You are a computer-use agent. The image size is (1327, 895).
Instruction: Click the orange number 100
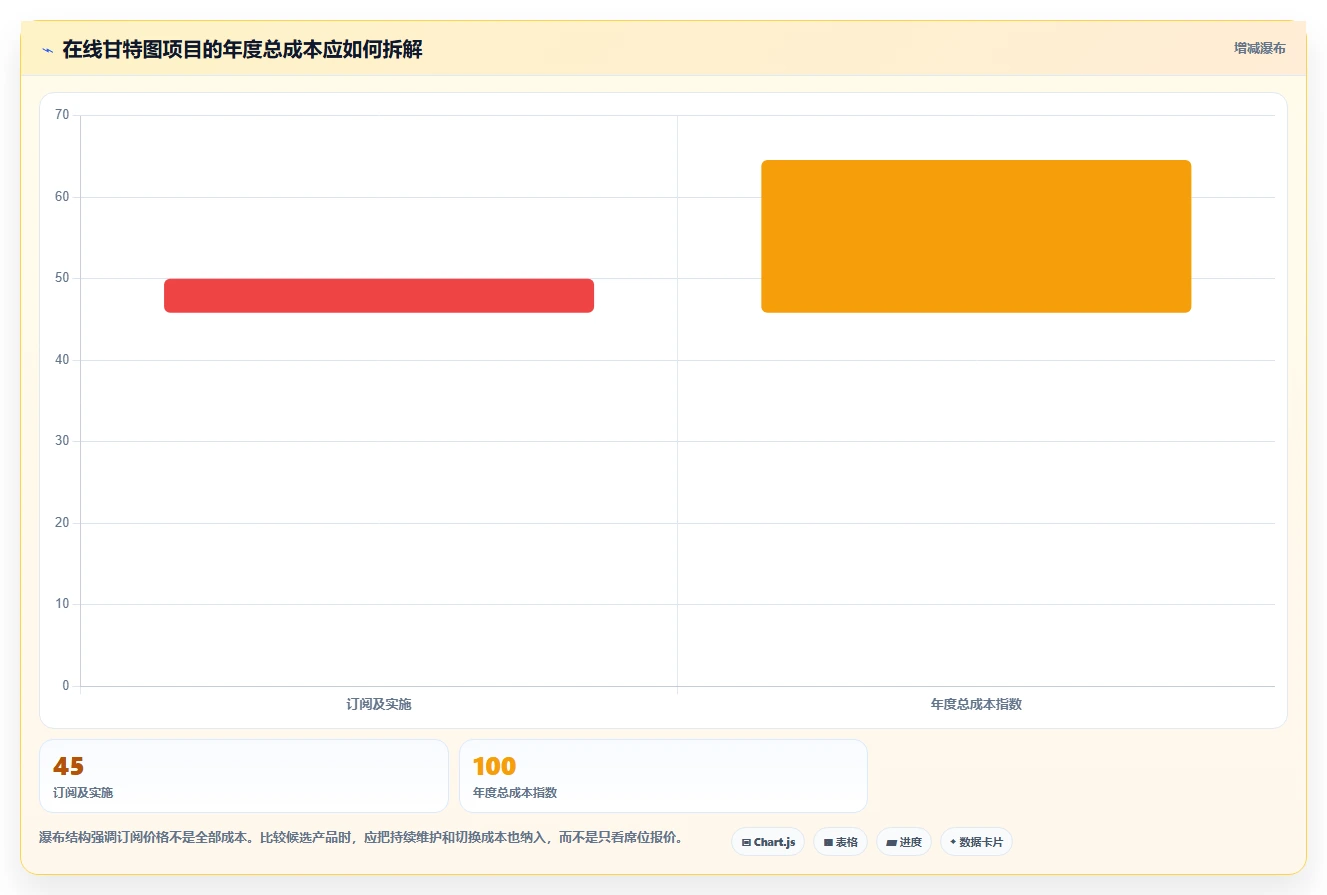click(x=494, y=767)
